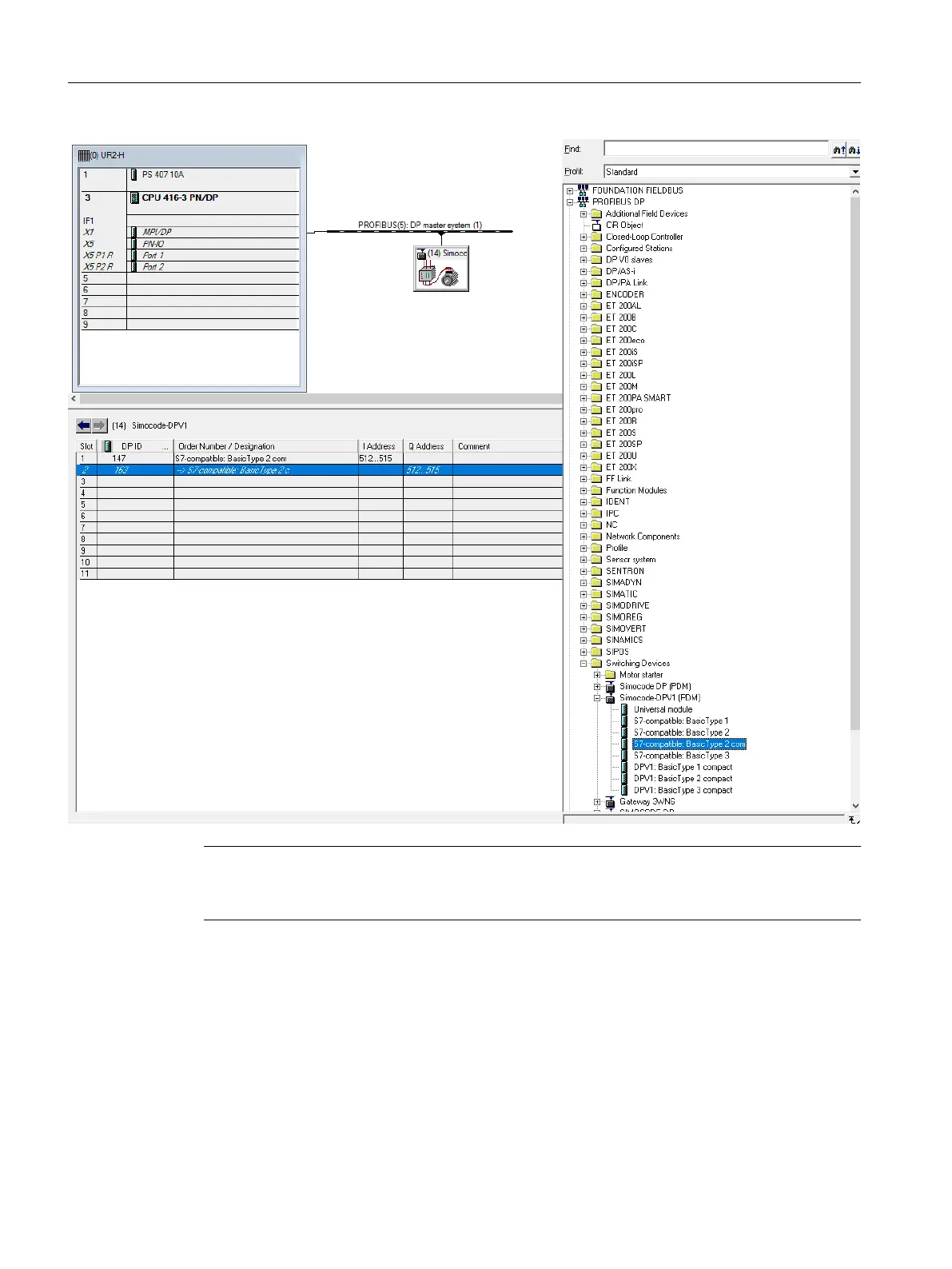The width and height of the screenshot is (952, 1269).
Task: Select the PS 407 10A module icon
Action: point(134,174)
